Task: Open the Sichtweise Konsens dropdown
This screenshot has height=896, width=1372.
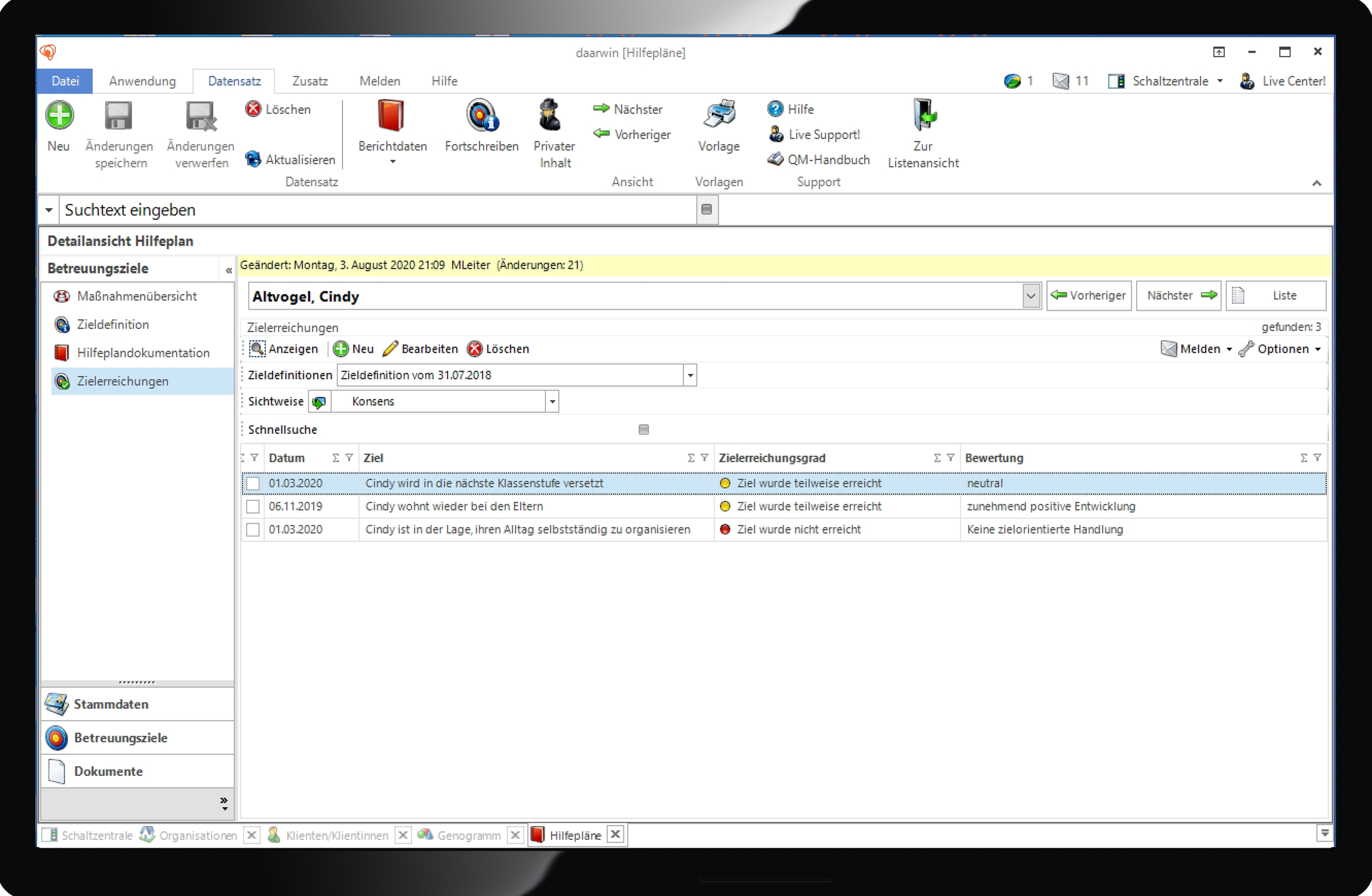Action: (x=552, y=402)
